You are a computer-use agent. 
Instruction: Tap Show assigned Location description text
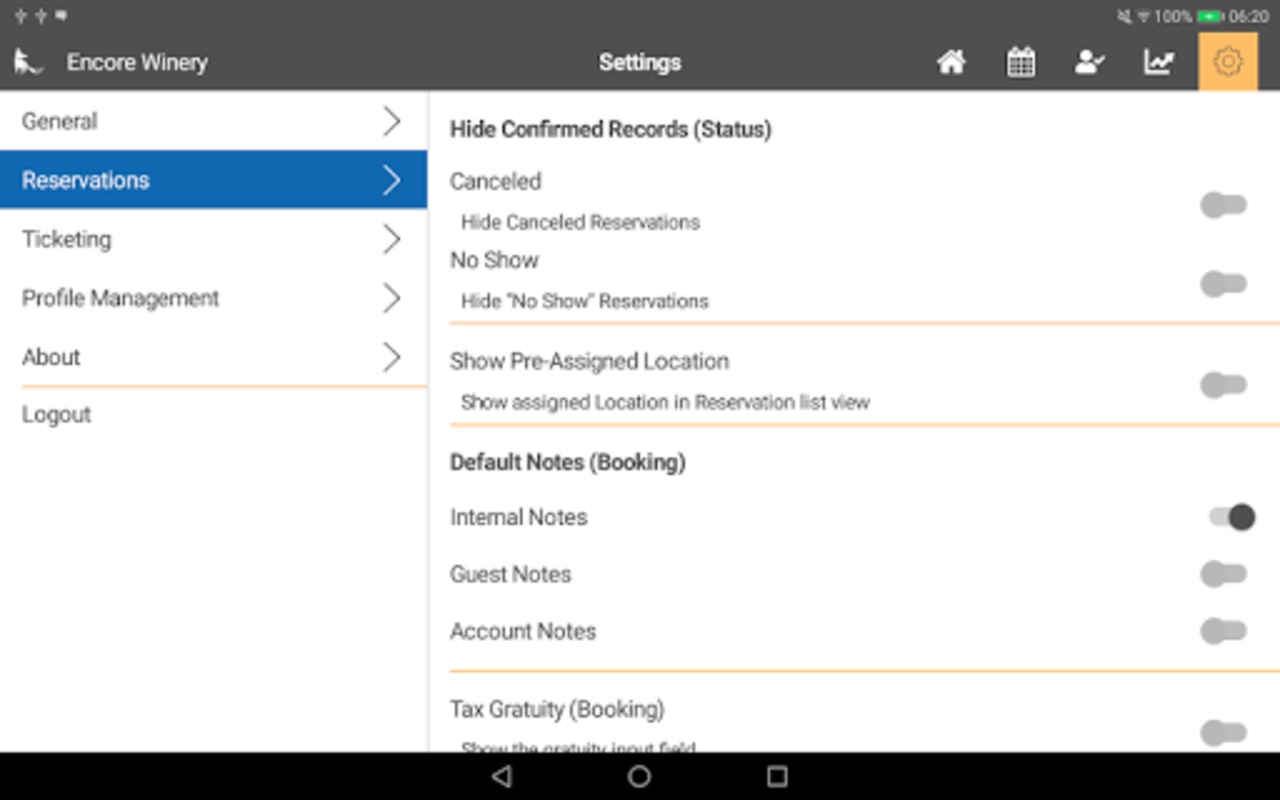point(665,402)
